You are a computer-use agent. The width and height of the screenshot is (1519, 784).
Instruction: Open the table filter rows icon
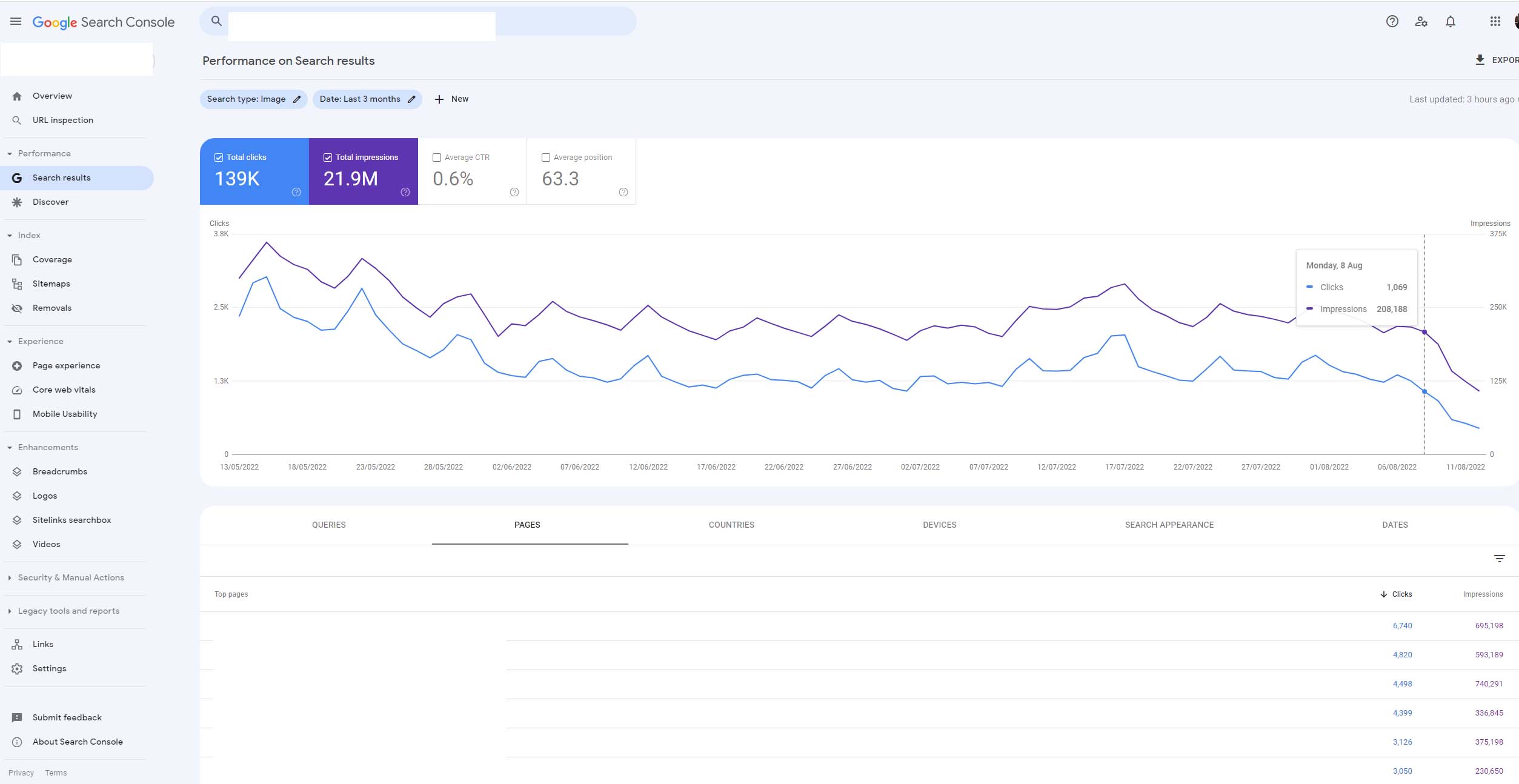tap(1499, 559)
